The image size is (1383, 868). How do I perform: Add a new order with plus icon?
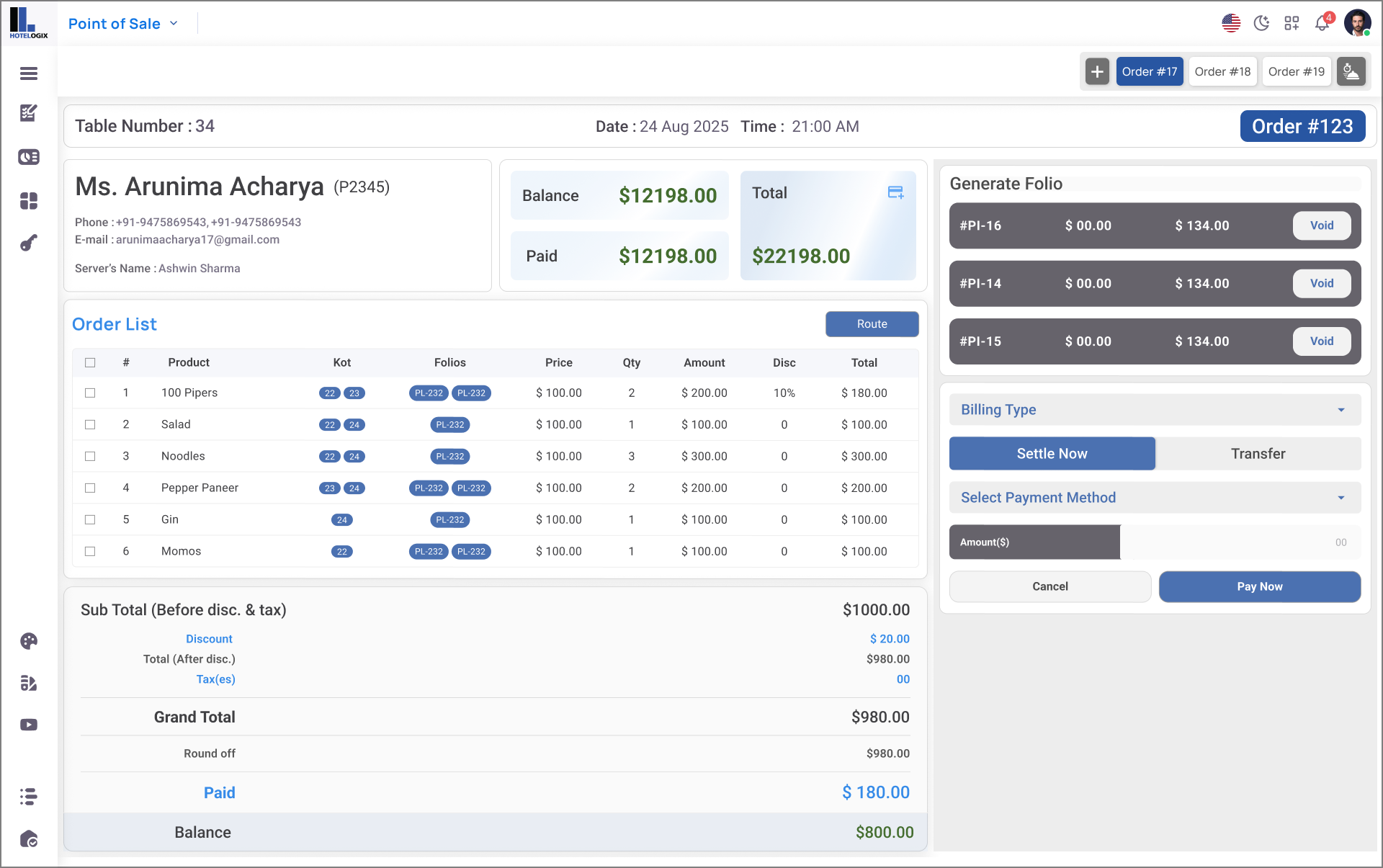point(1097,71)
